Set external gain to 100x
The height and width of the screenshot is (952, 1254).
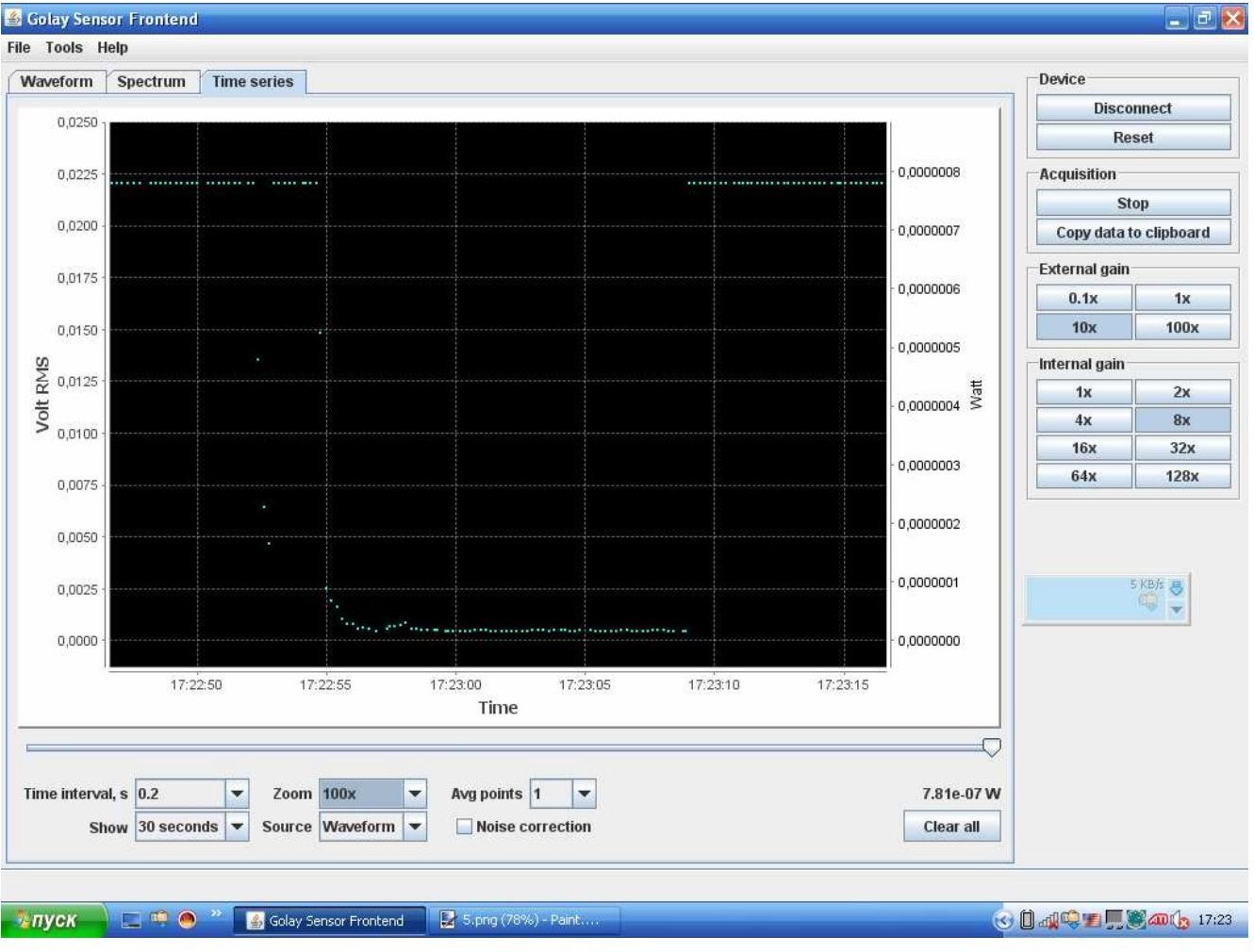[1181, 327]
